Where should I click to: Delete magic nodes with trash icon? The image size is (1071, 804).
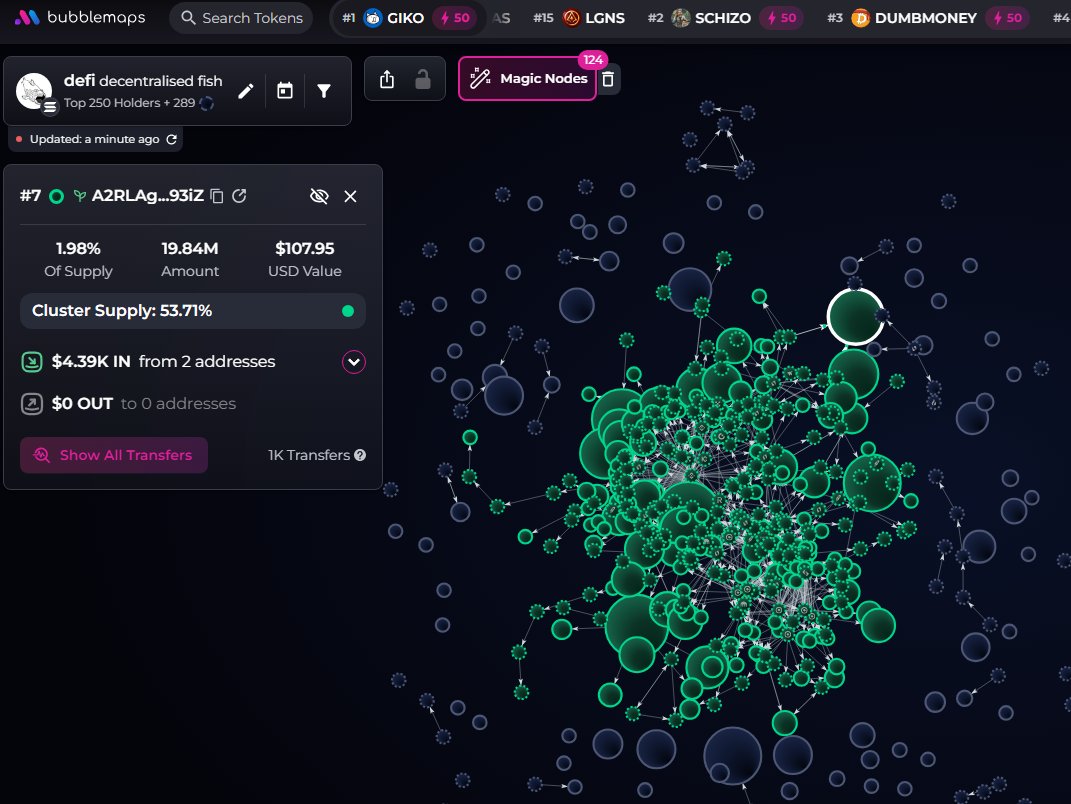[608, 79]
